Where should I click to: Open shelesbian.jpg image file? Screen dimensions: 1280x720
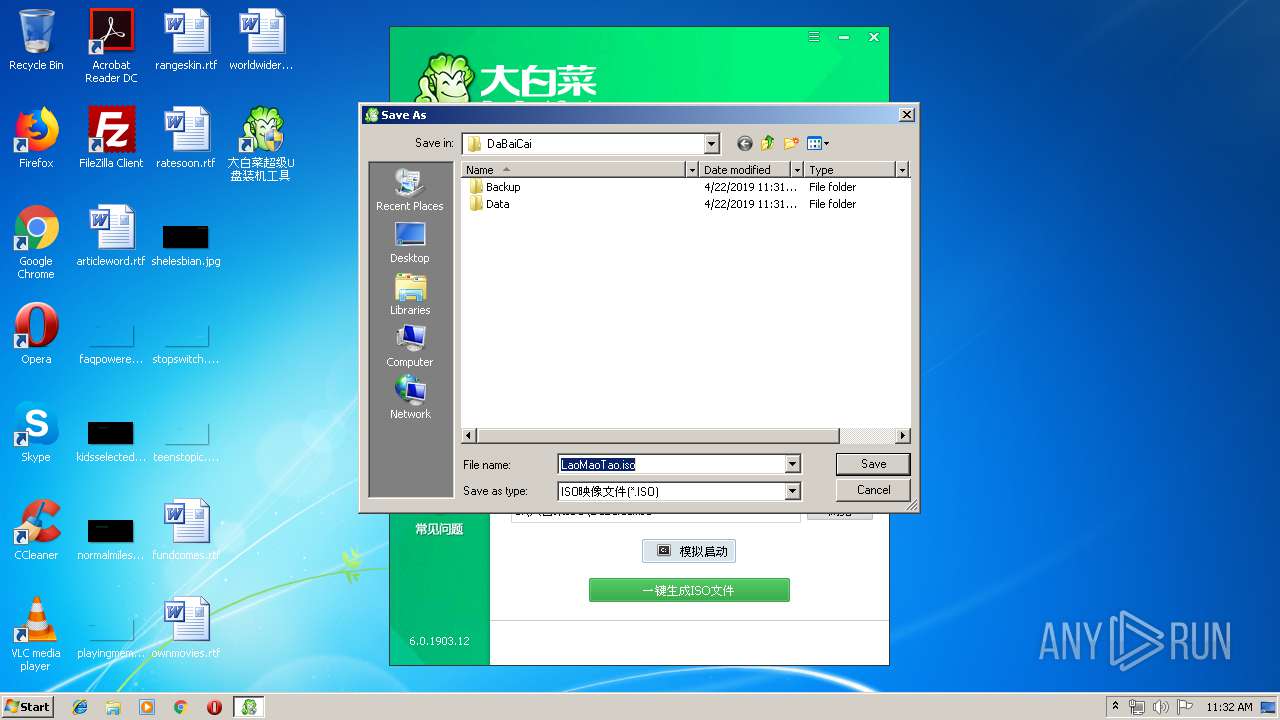186,246
